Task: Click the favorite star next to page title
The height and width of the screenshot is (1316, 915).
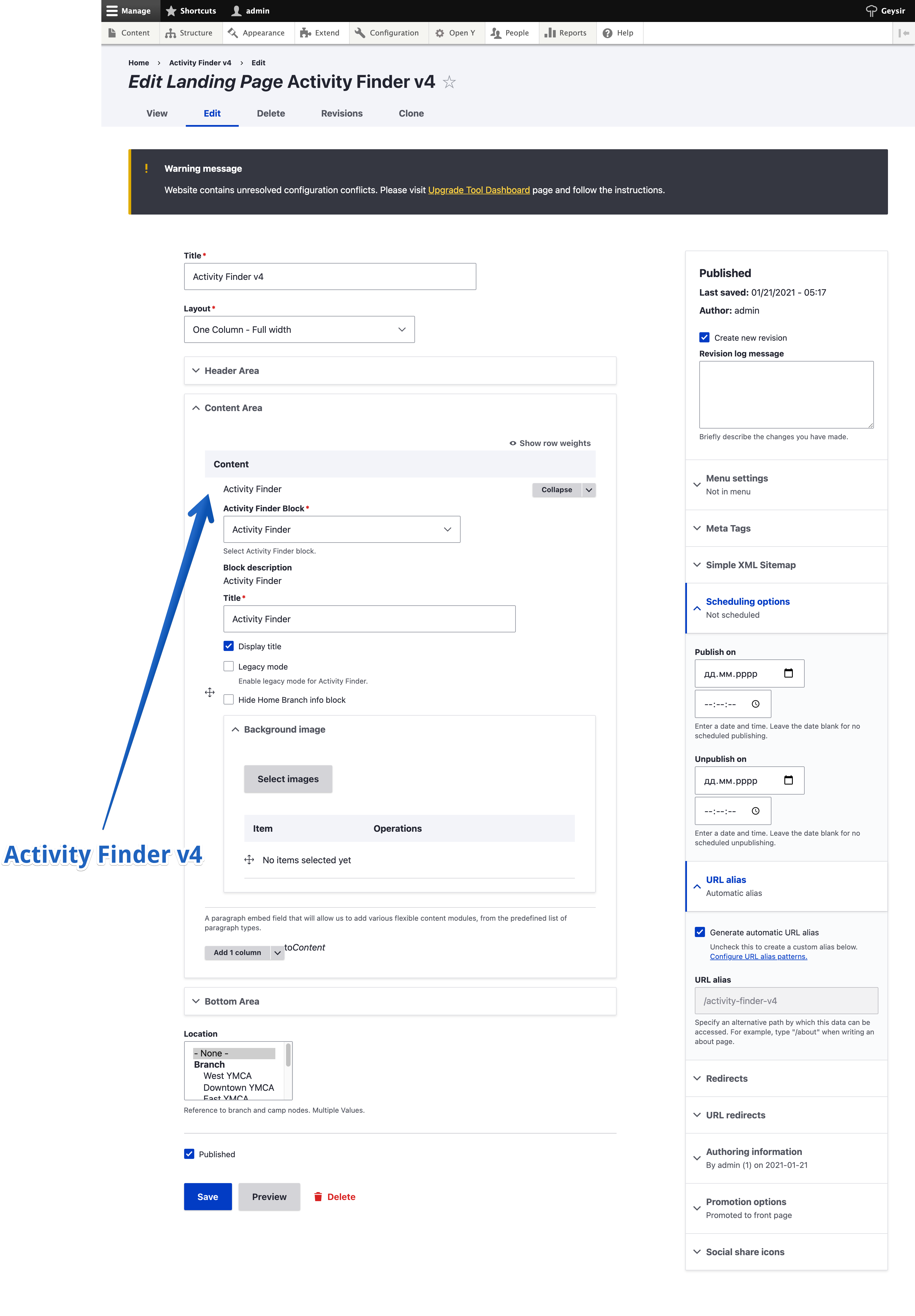Action: click(x=449, y=82)
